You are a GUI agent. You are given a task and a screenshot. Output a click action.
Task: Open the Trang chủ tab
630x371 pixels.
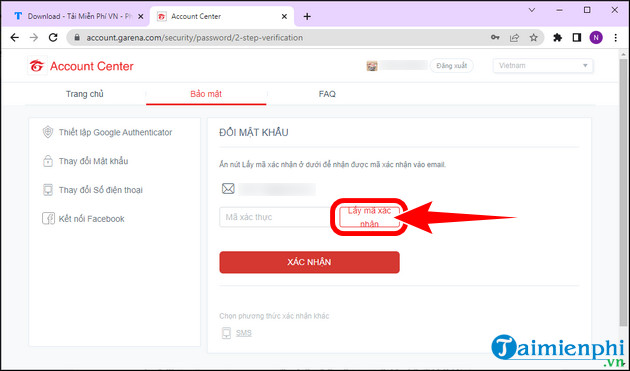(85, 94)
